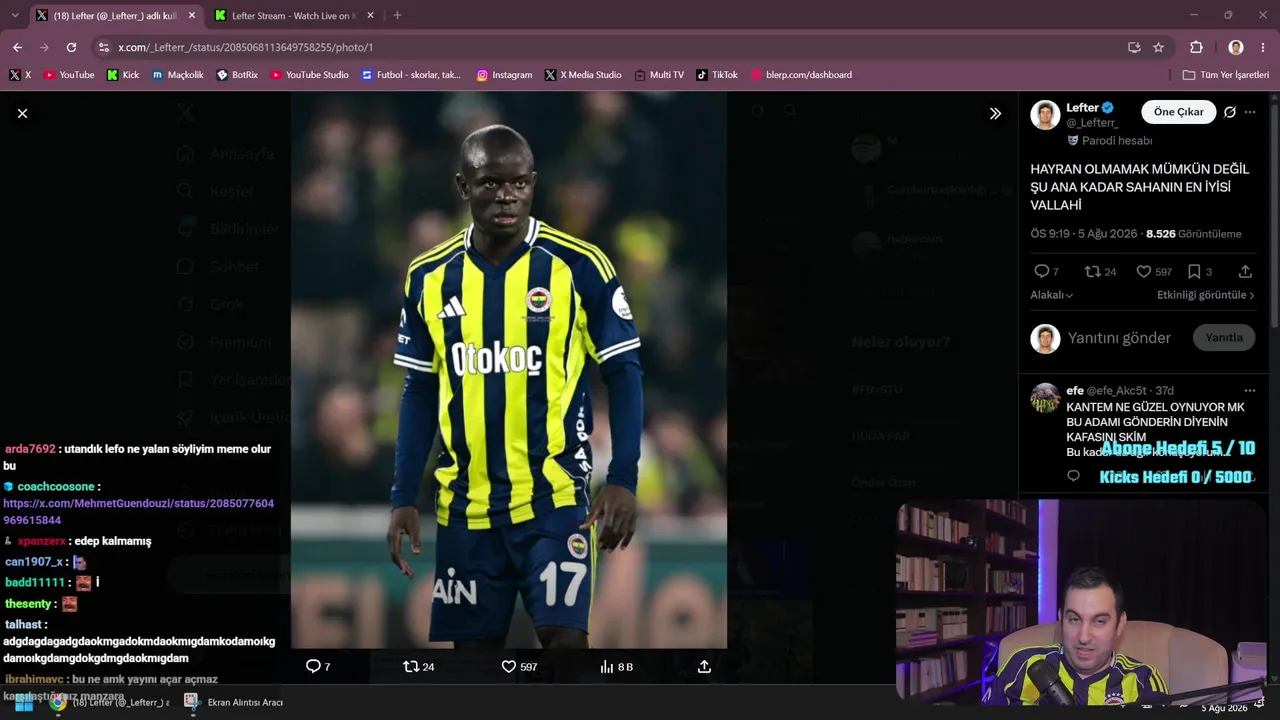
Task: Open efe's reply more options menu
Action: [x=1250, y=390]
